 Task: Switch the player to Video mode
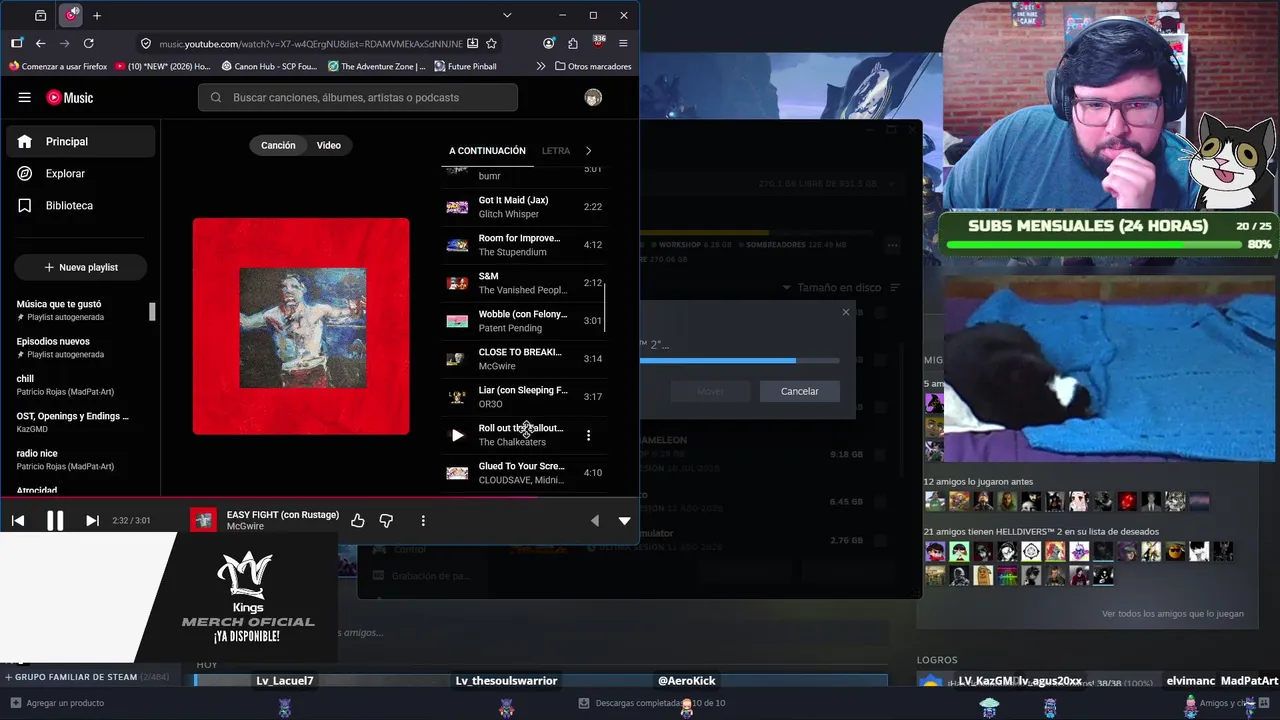coord(329,145)
